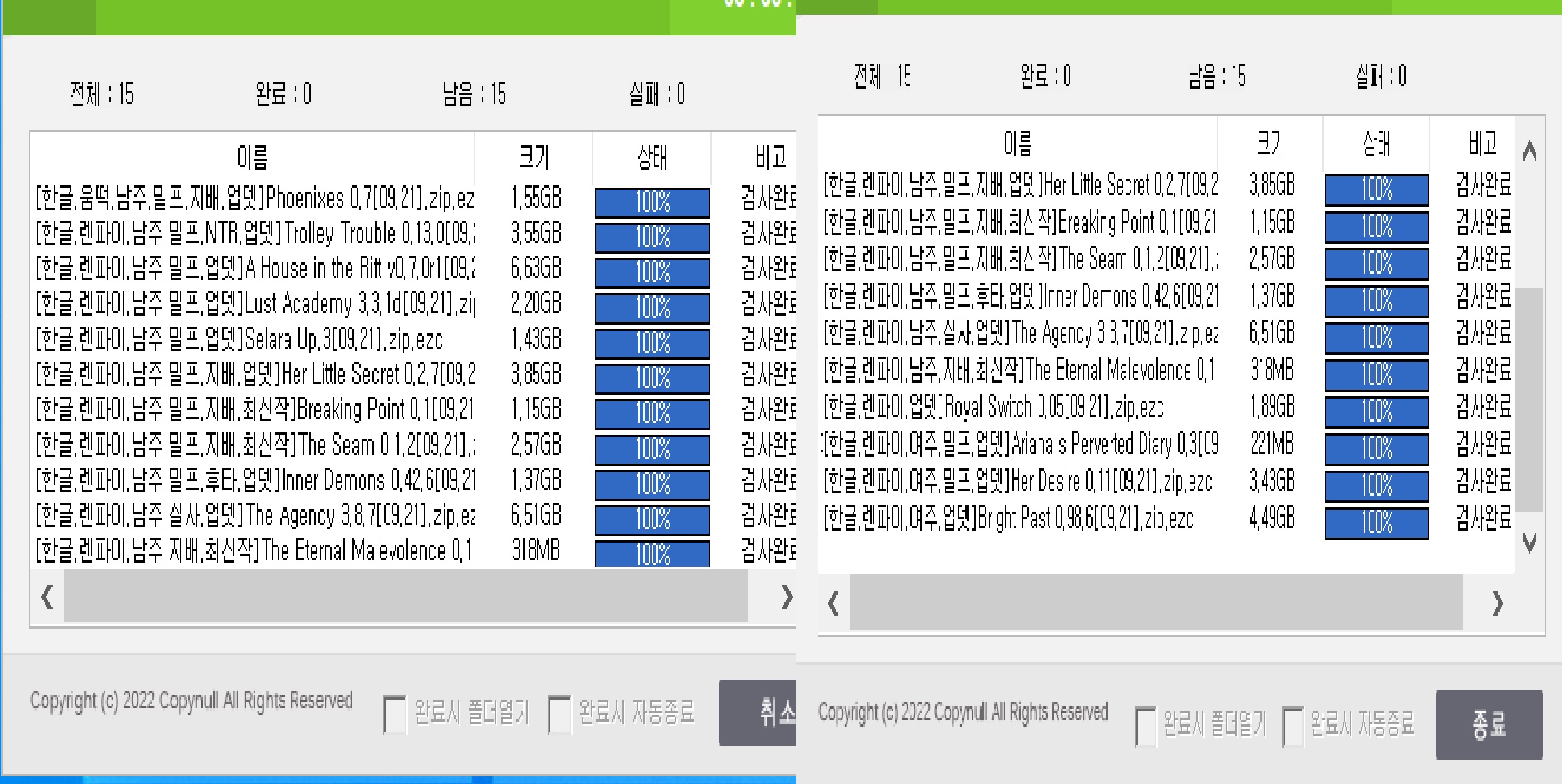Tick 완료시 폴더열기 checkbox in left window
Image resolution: width=1562 pixels, height=784 pixels.
[395, 714]
